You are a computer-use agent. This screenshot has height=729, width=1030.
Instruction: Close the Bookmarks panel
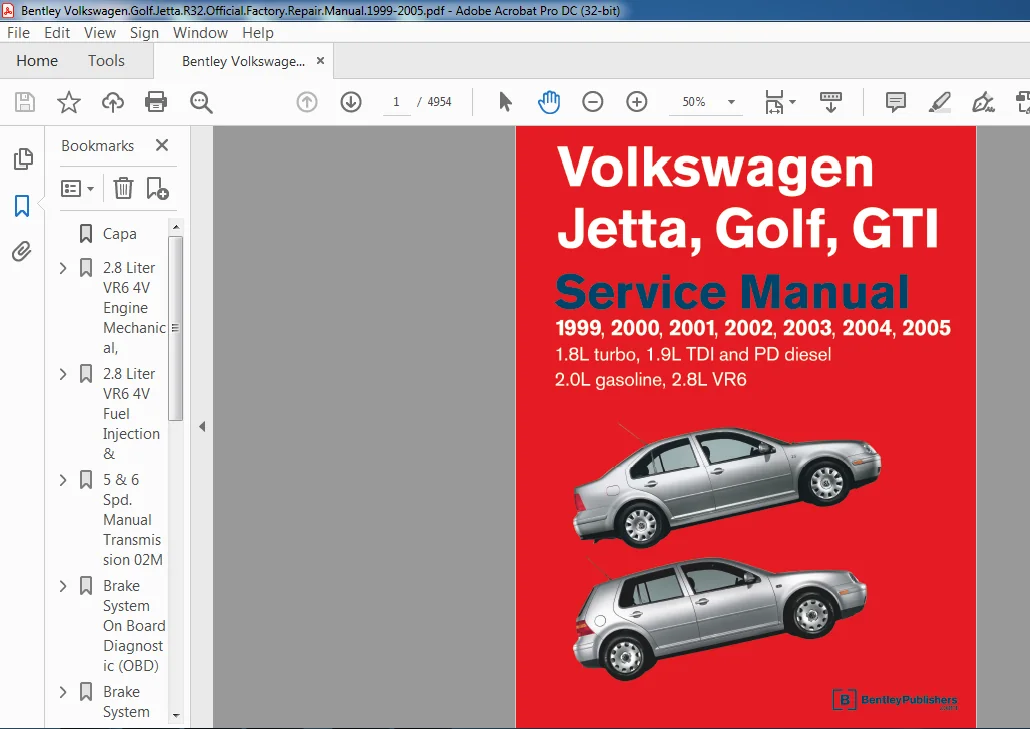point(162,145)
